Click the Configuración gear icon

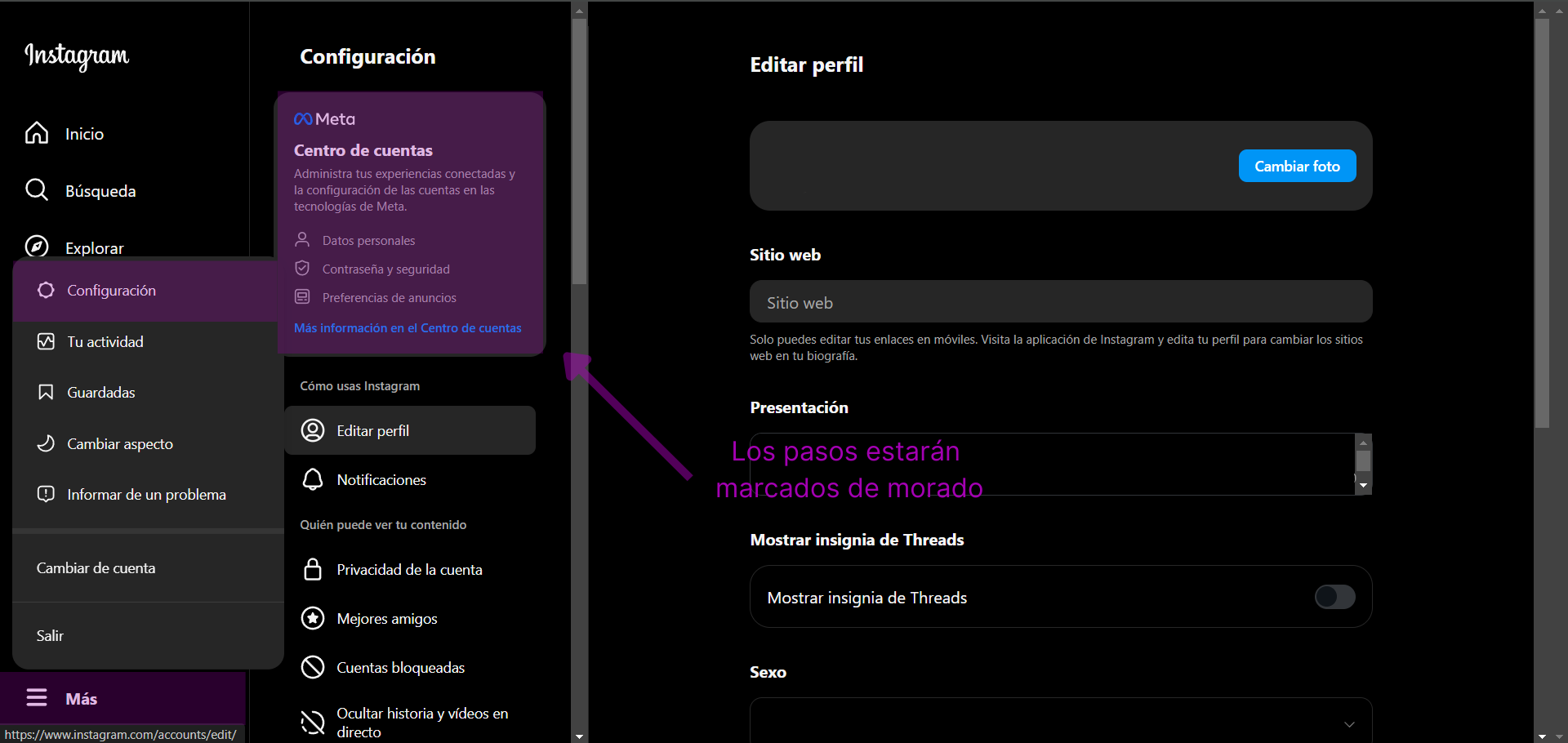click(x=46, y=290)
